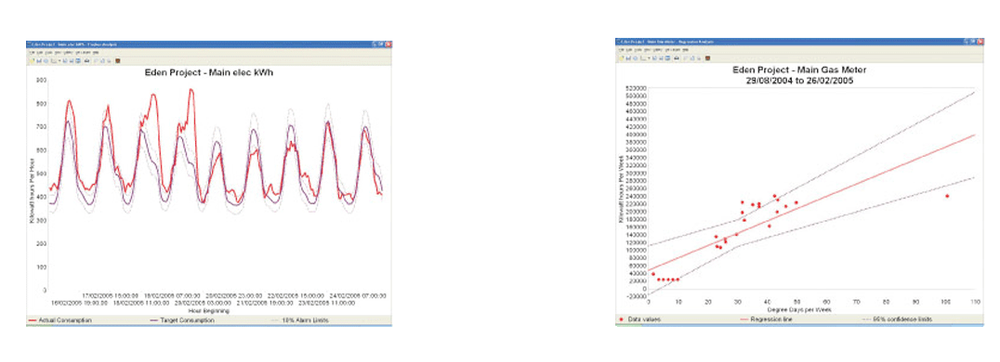1000x362 pixels.
Task: Open the small dropdown arrow in electricity window toolbar
Action: (x=60, y=61)
